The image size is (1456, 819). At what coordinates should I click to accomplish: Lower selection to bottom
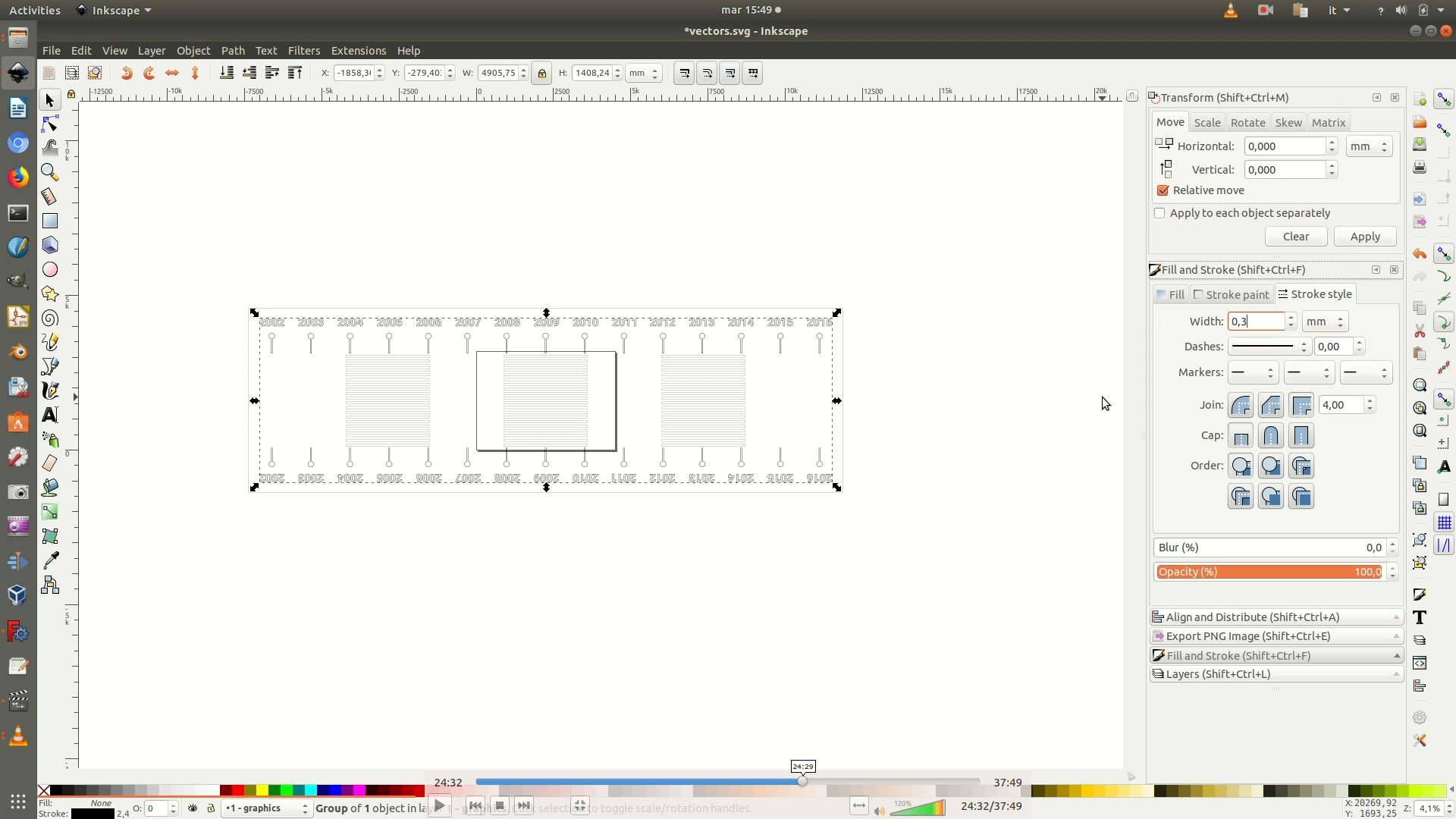(226, 73)
